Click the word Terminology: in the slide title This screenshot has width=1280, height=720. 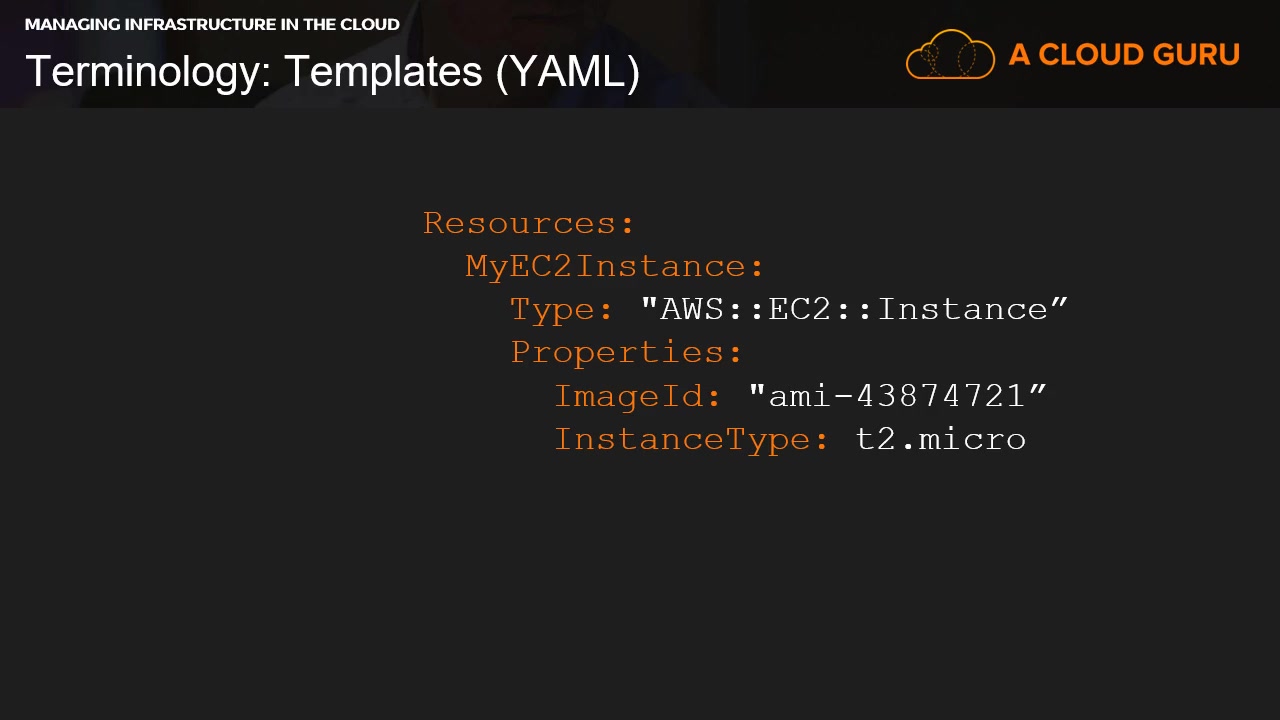[149, 72]
